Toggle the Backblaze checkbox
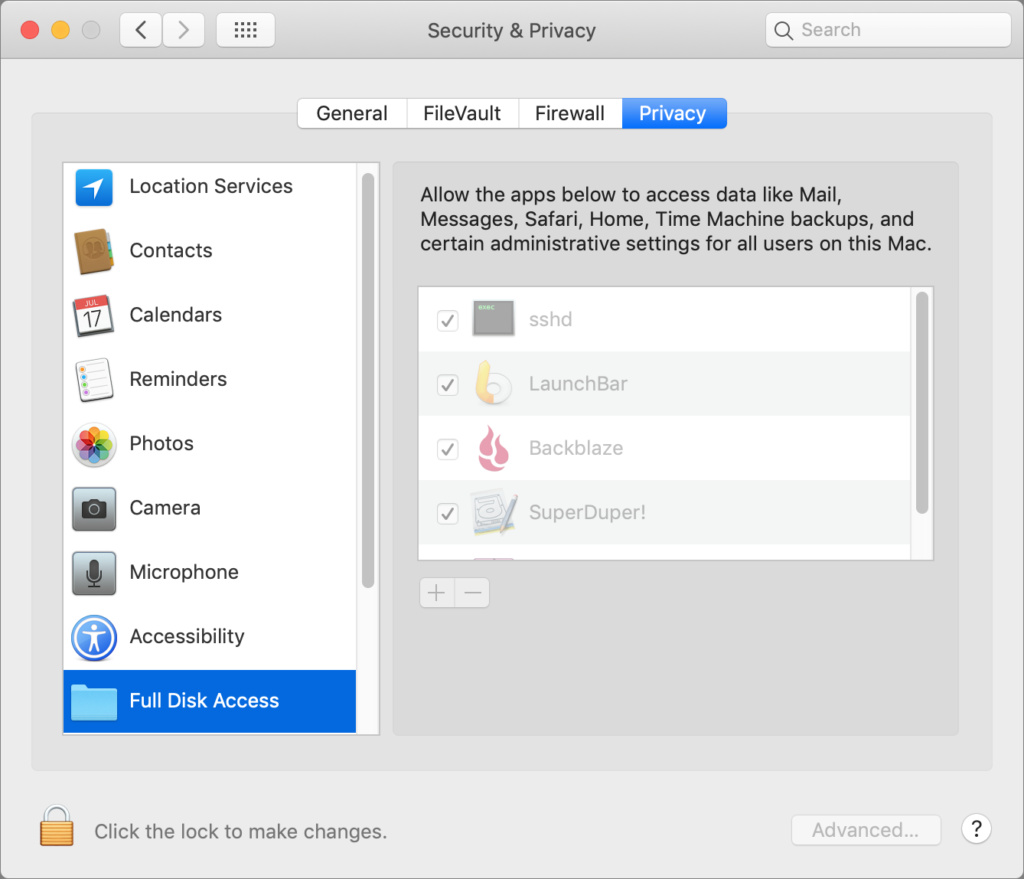 coord(447,449)
